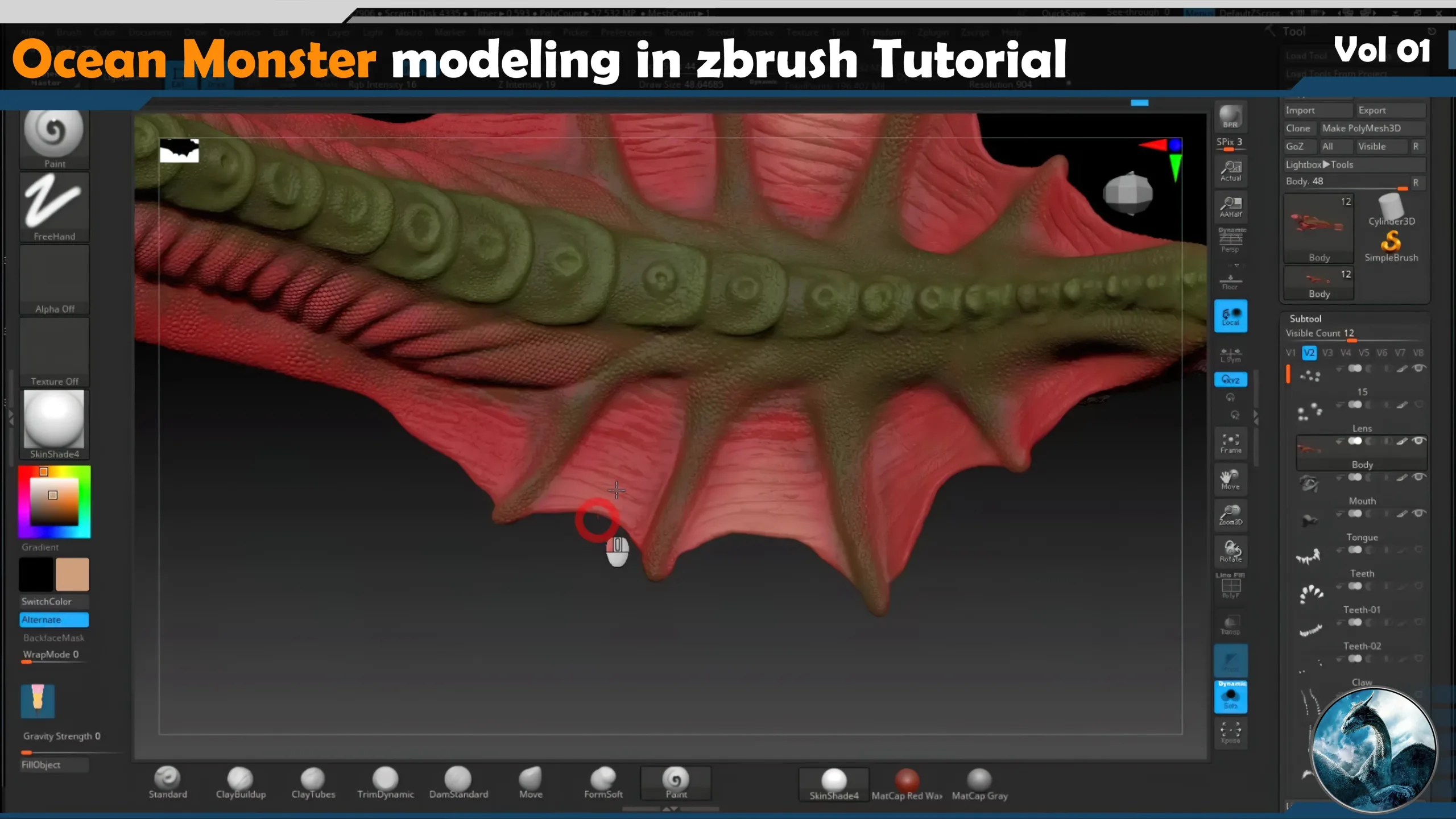Open the Alpha Off selector
1456x819 pixels.
(x=54, y=280)
